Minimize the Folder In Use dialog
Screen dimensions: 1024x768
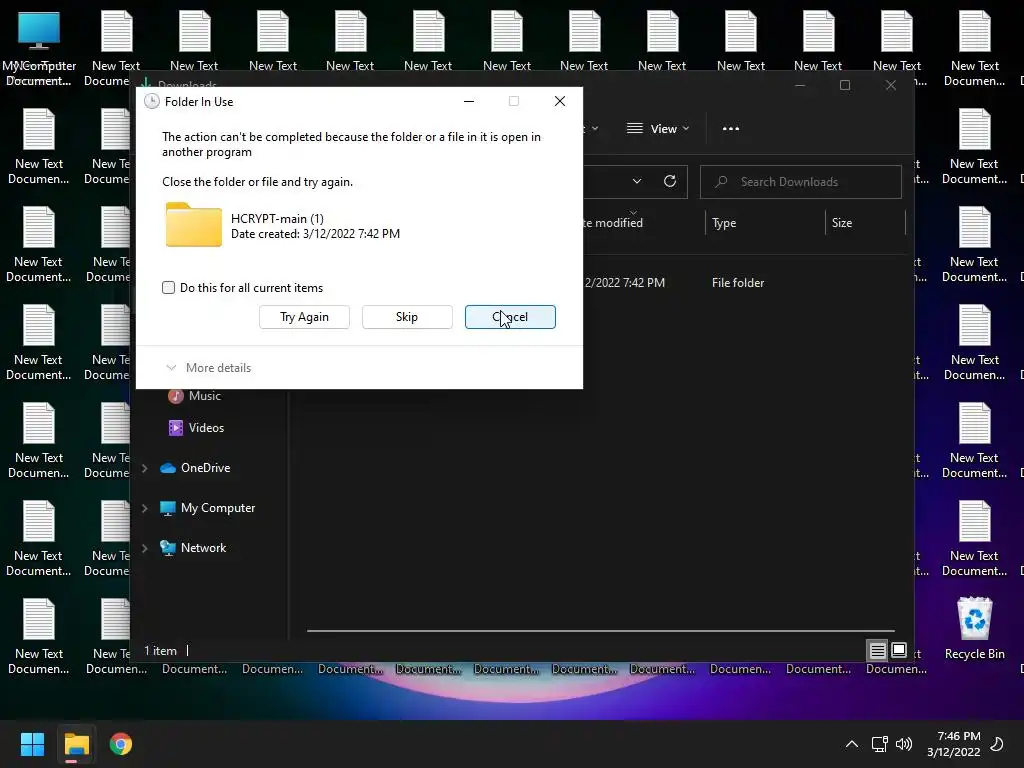click(x=469, y=101)
